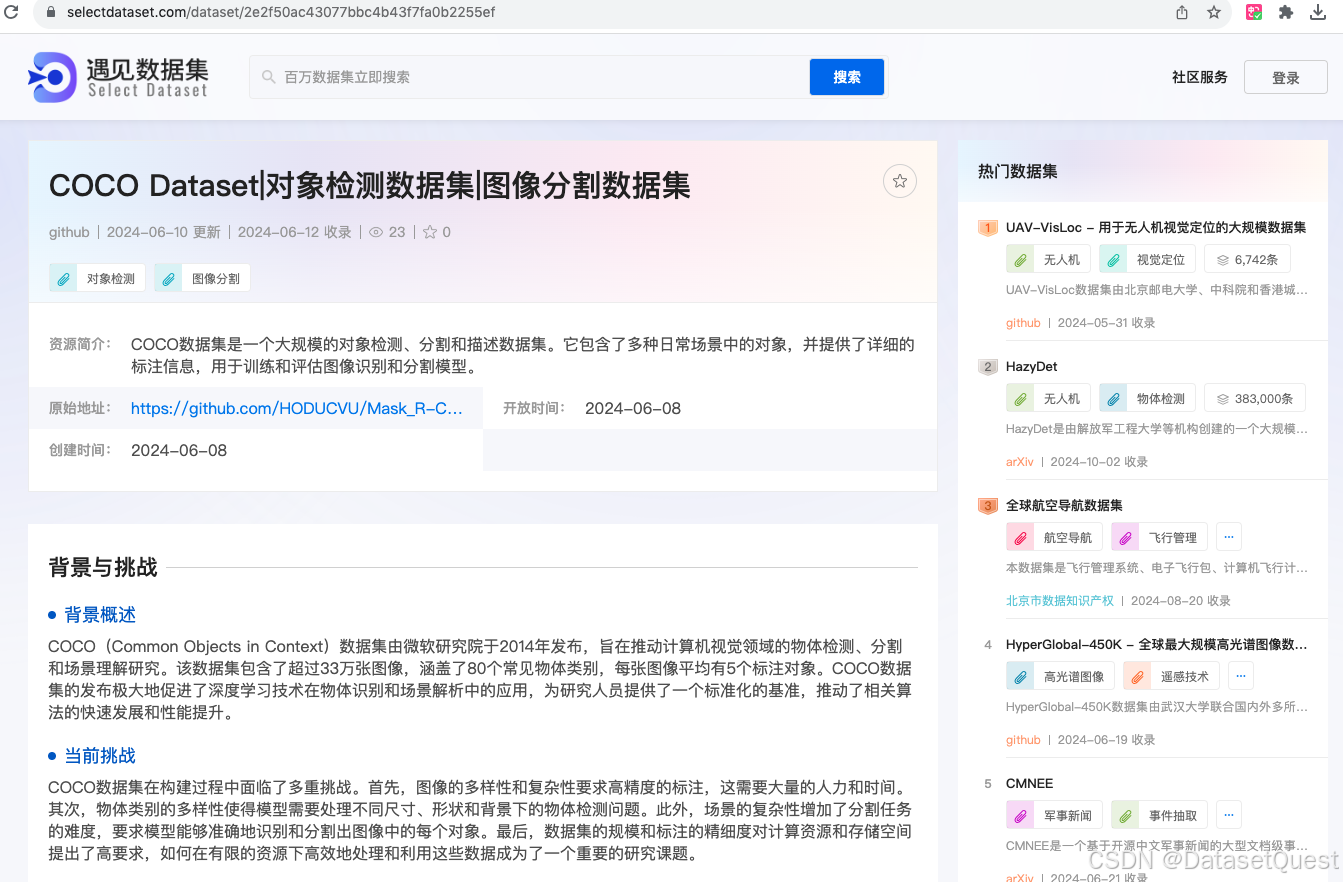Click the 军事新闻 tag
Viewport: 1343px width, 882px height.
click(1054, 815)
